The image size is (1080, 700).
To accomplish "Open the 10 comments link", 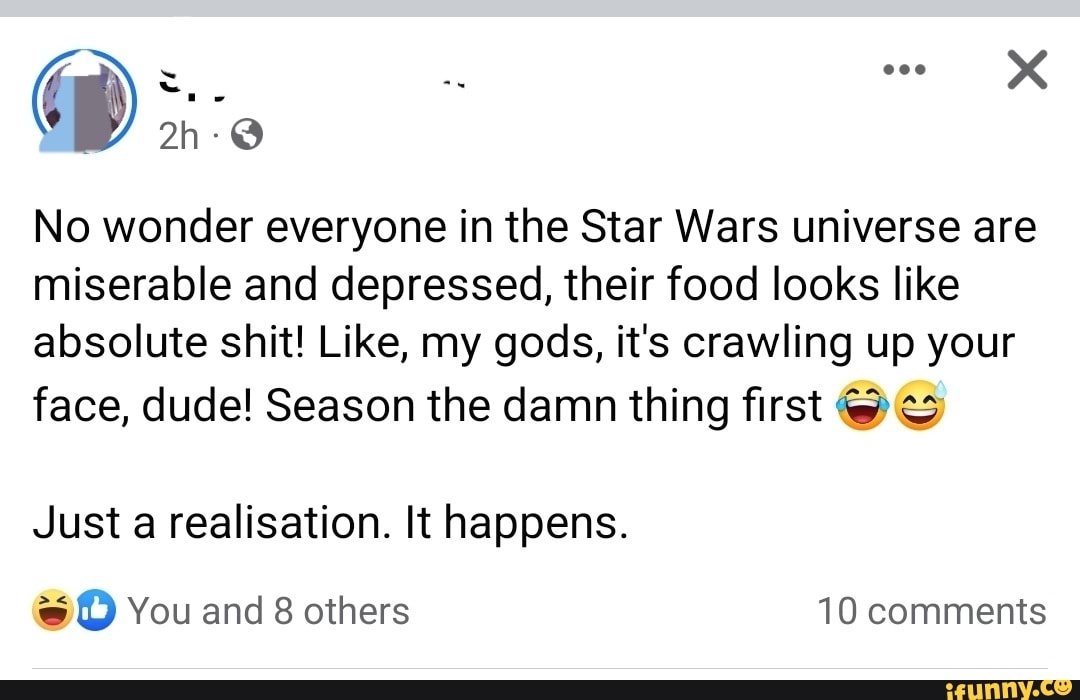I will 931,611.
